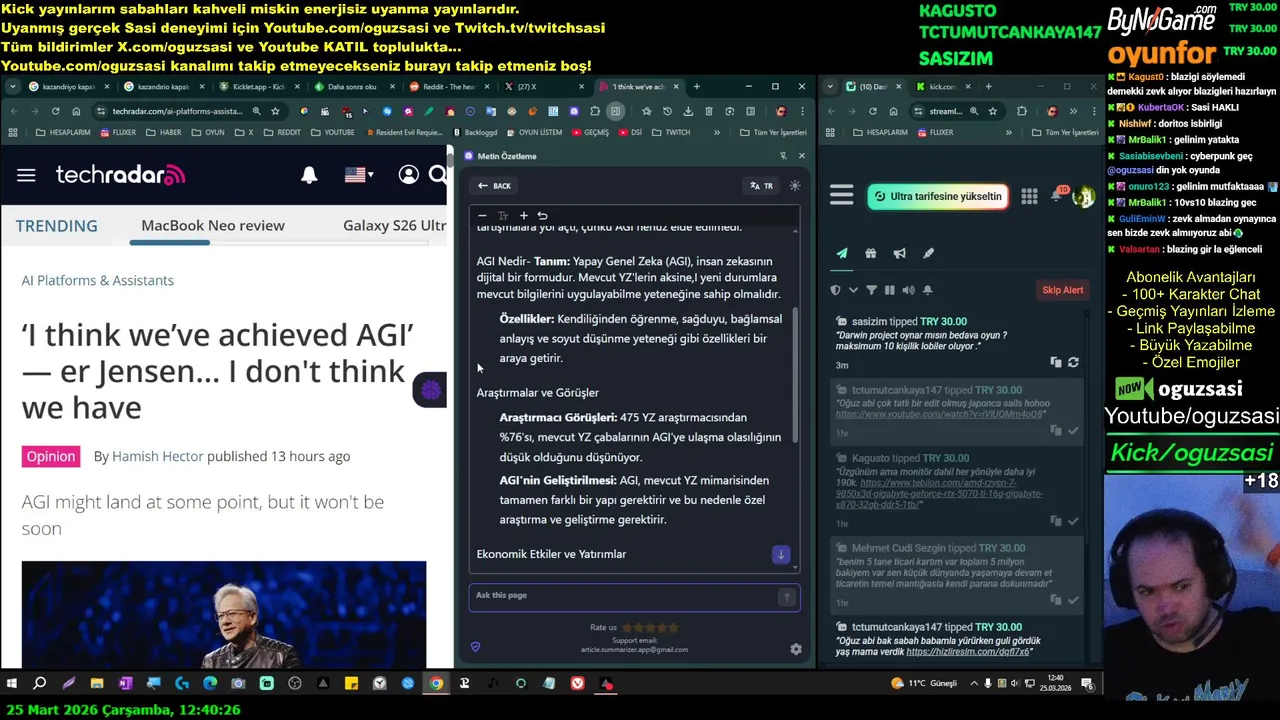Increase the summary font size with plus
1280x720 pixels.
(523, 215)
